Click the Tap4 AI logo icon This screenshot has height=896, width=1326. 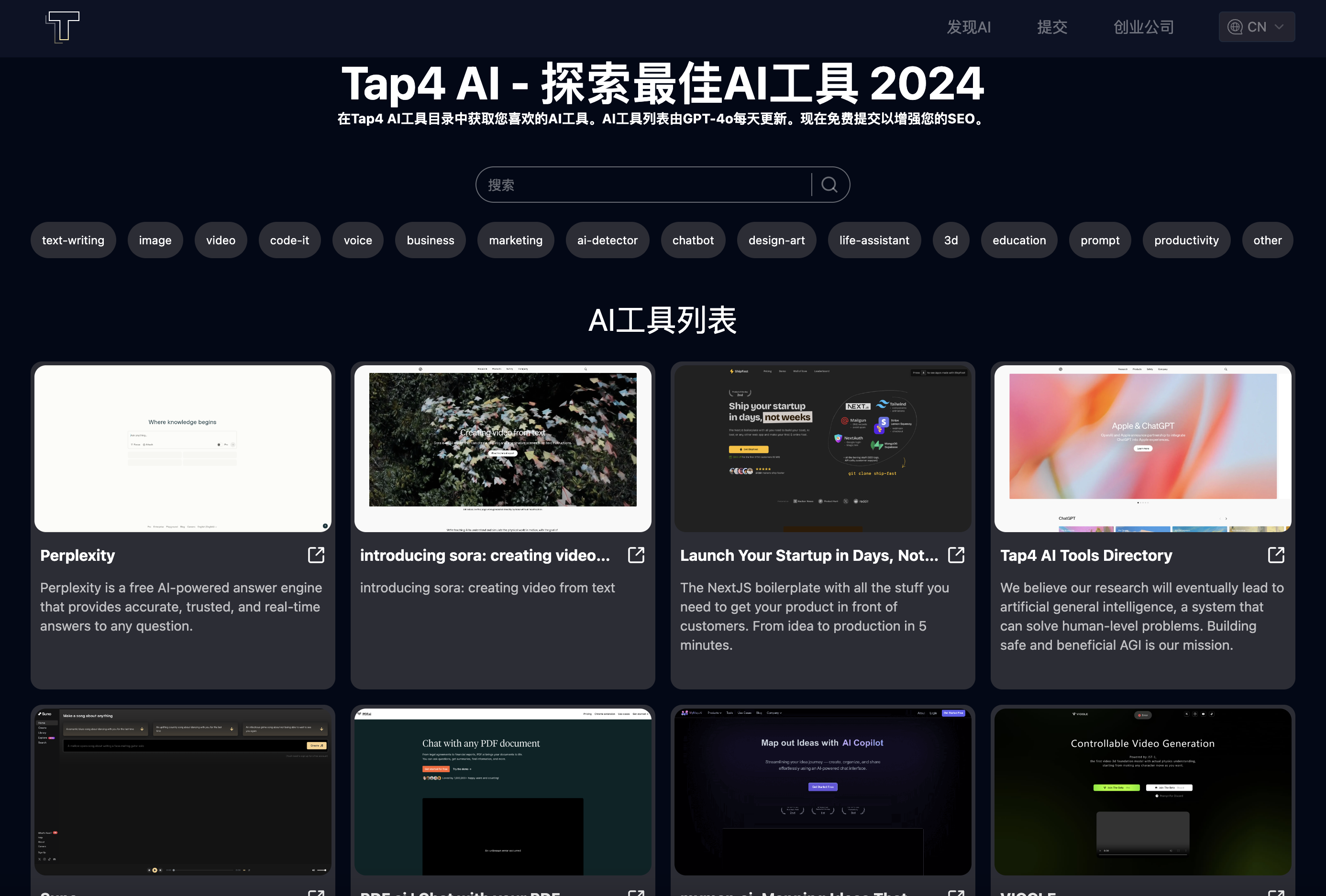(x=62, y=27)
